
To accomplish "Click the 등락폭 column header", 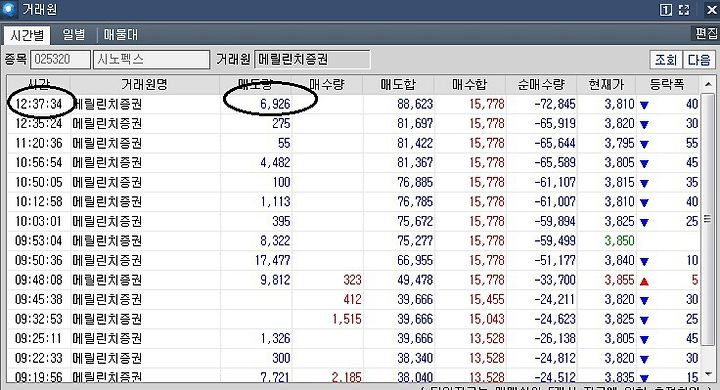I will (x=667, y=85).
